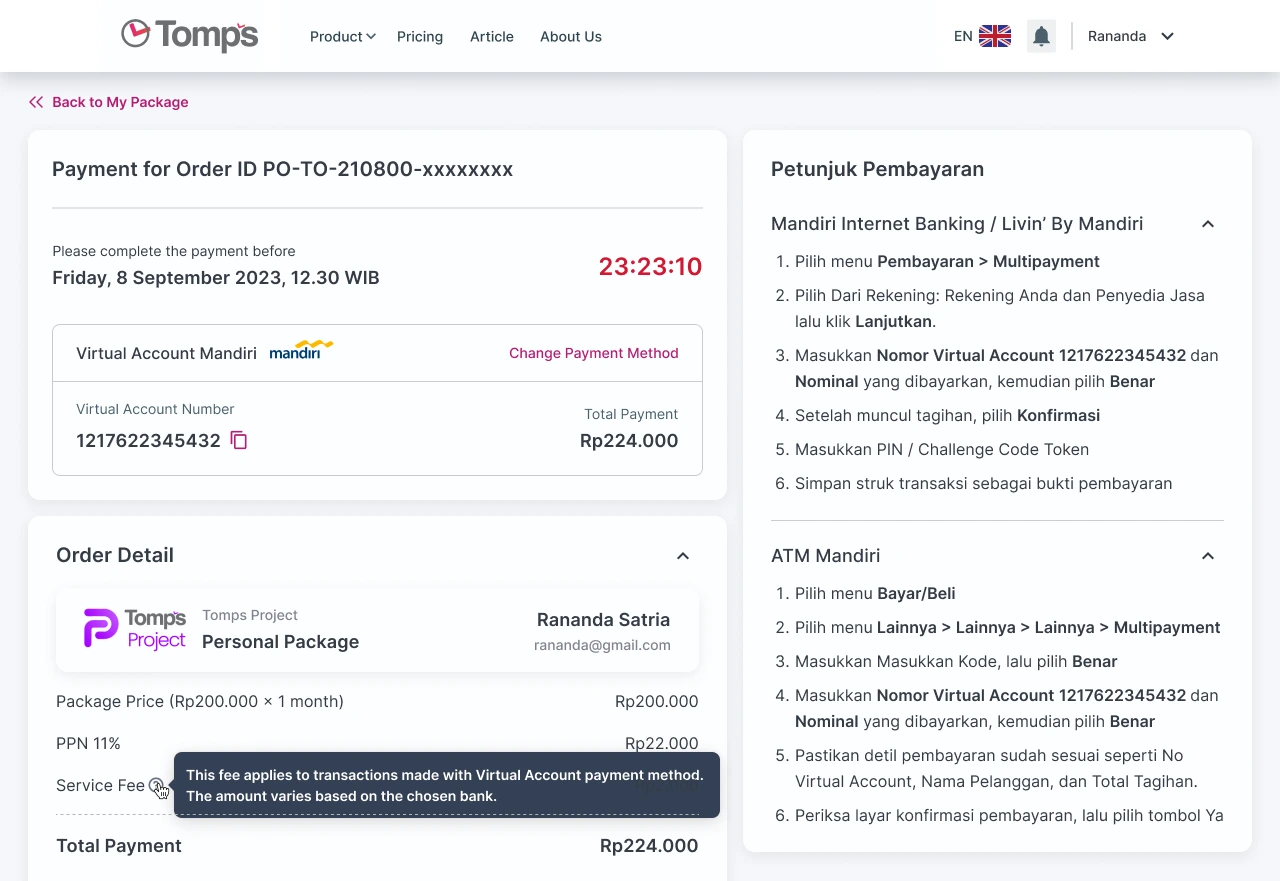
Task: Collapse the Order Detail section
Action: [683, 556]
